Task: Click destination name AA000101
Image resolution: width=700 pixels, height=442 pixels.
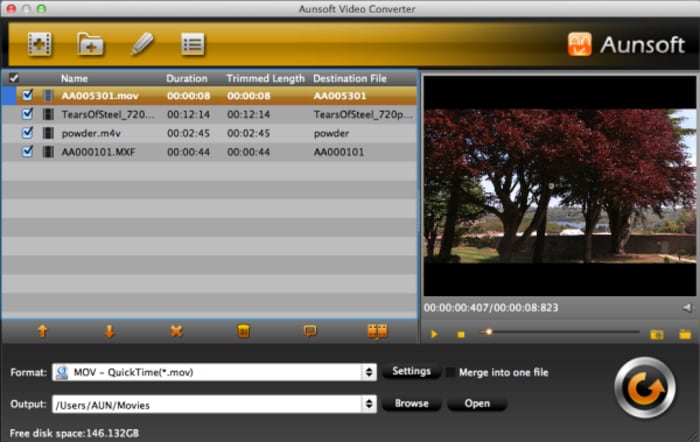Action: (x=339, y=152)
